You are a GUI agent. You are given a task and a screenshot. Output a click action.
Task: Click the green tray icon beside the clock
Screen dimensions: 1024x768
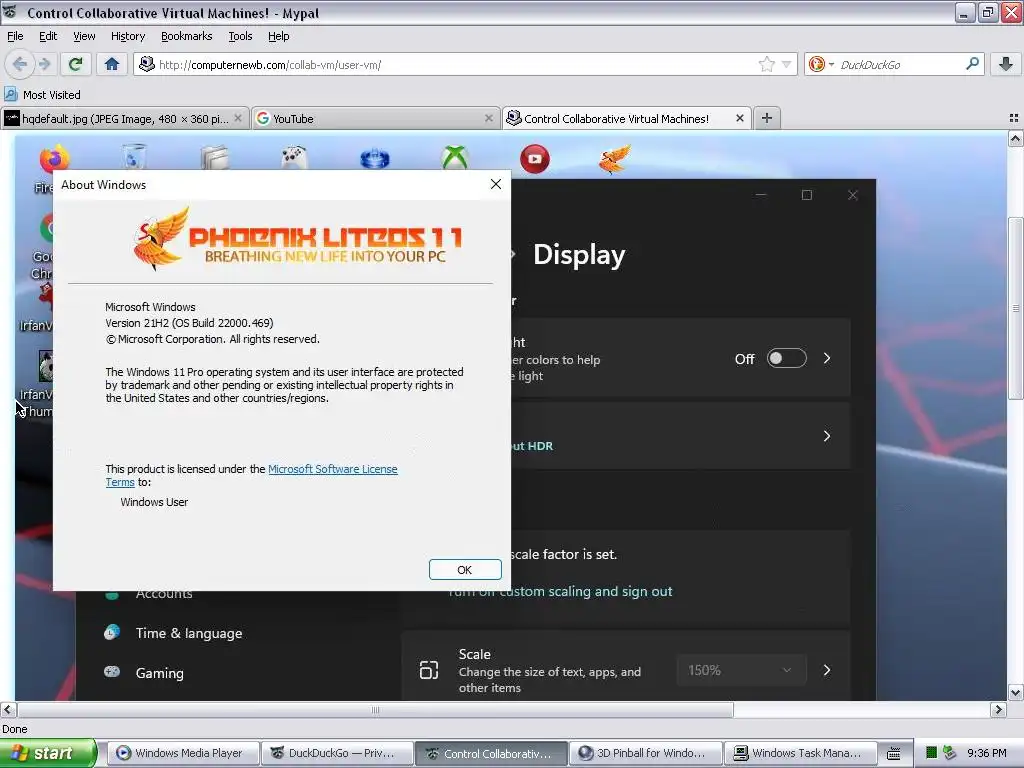tap(931, 753)
